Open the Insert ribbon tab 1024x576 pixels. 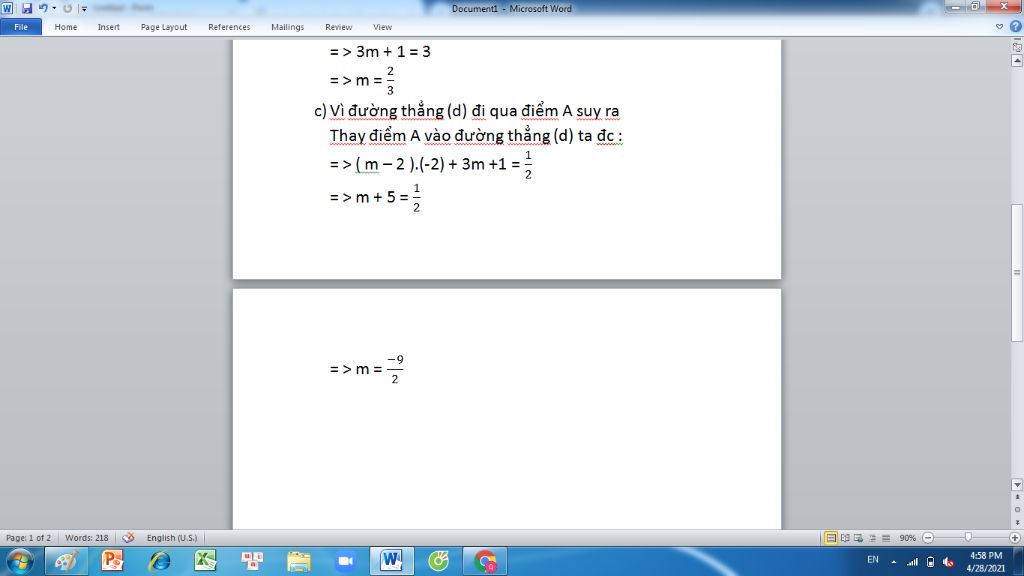(108, 27)
